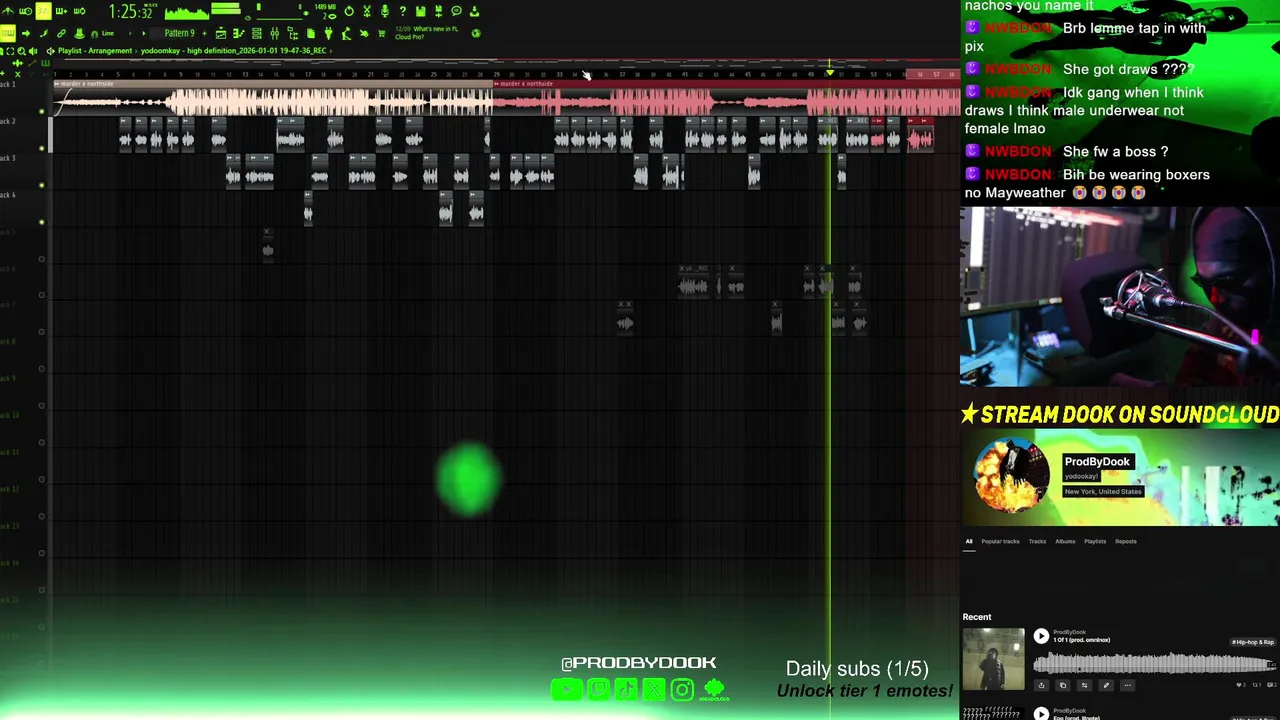Screen dimensions: 1280x720
Task: Toggle the metronome icon in top toolbar
Action: point(7,11)
